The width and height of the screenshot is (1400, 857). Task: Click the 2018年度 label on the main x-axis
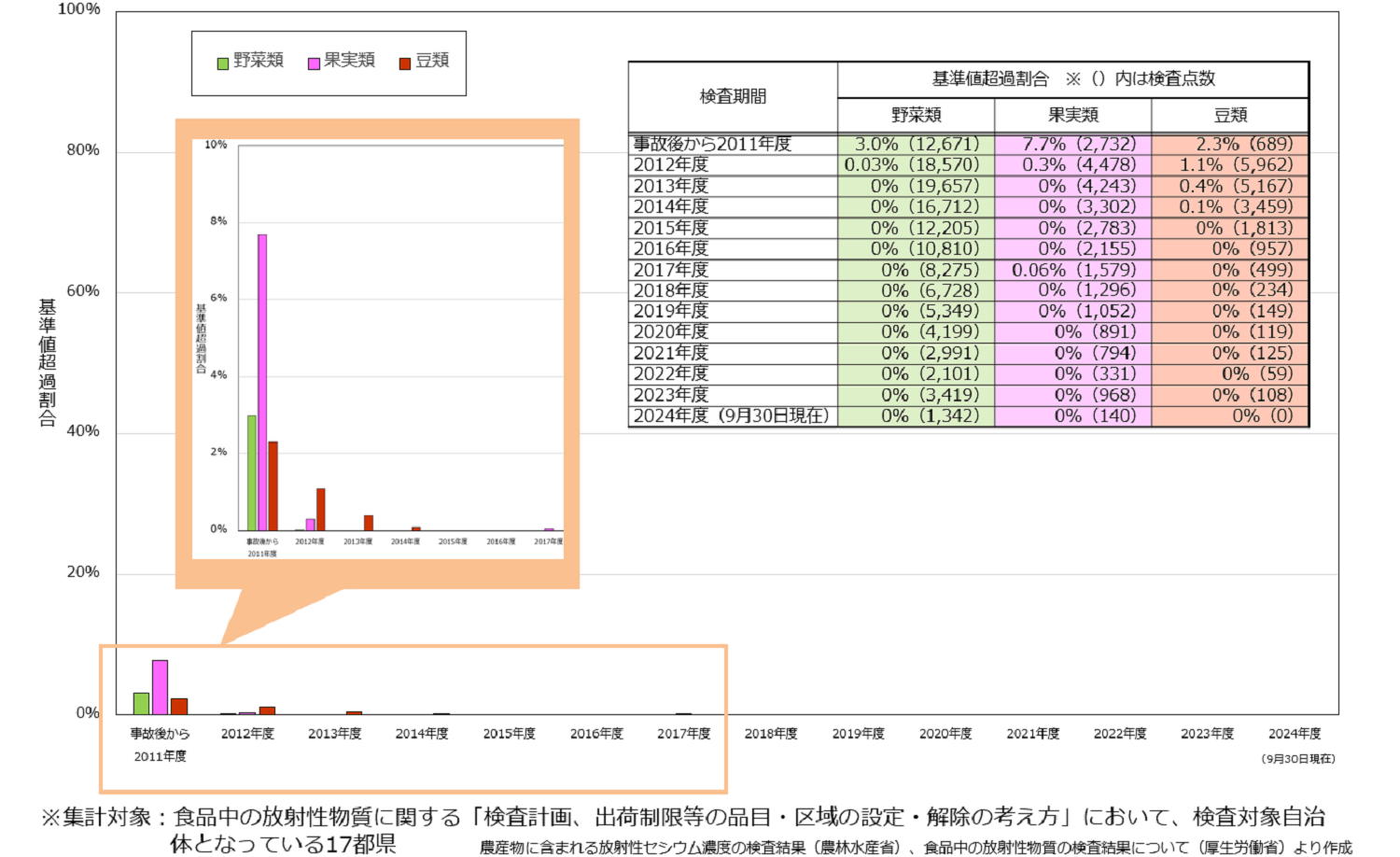771,734
